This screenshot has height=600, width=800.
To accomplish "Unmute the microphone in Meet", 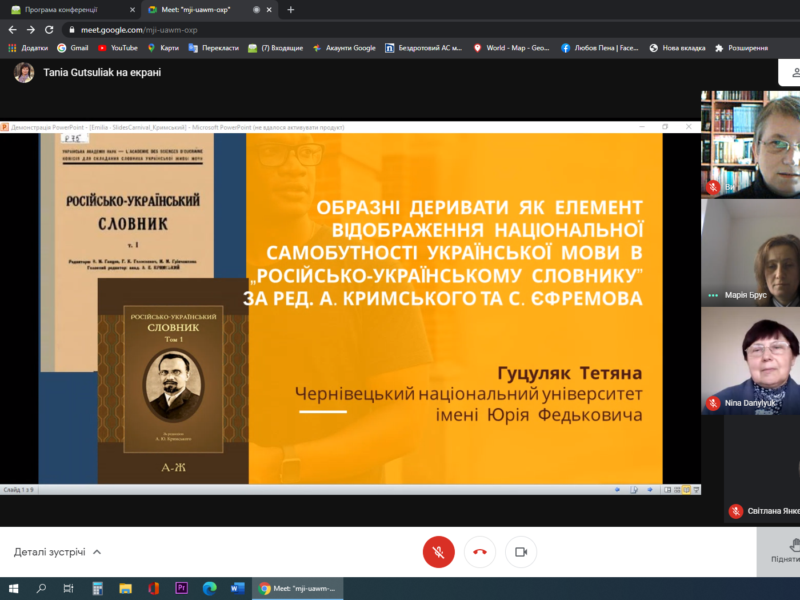I will click(x=438, y=551).
